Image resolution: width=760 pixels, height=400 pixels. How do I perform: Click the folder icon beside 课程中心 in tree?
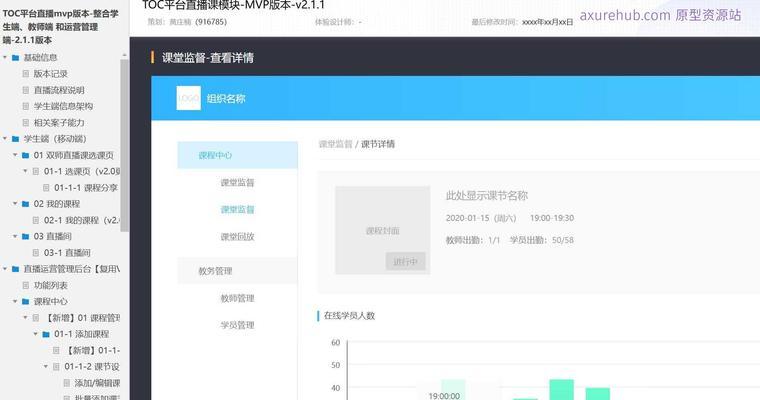tap(26, 302)
